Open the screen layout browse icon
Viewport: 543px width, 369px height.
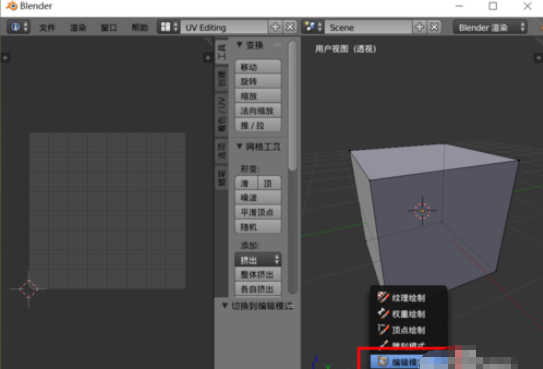pyautogui.click(x=169, y=27)
